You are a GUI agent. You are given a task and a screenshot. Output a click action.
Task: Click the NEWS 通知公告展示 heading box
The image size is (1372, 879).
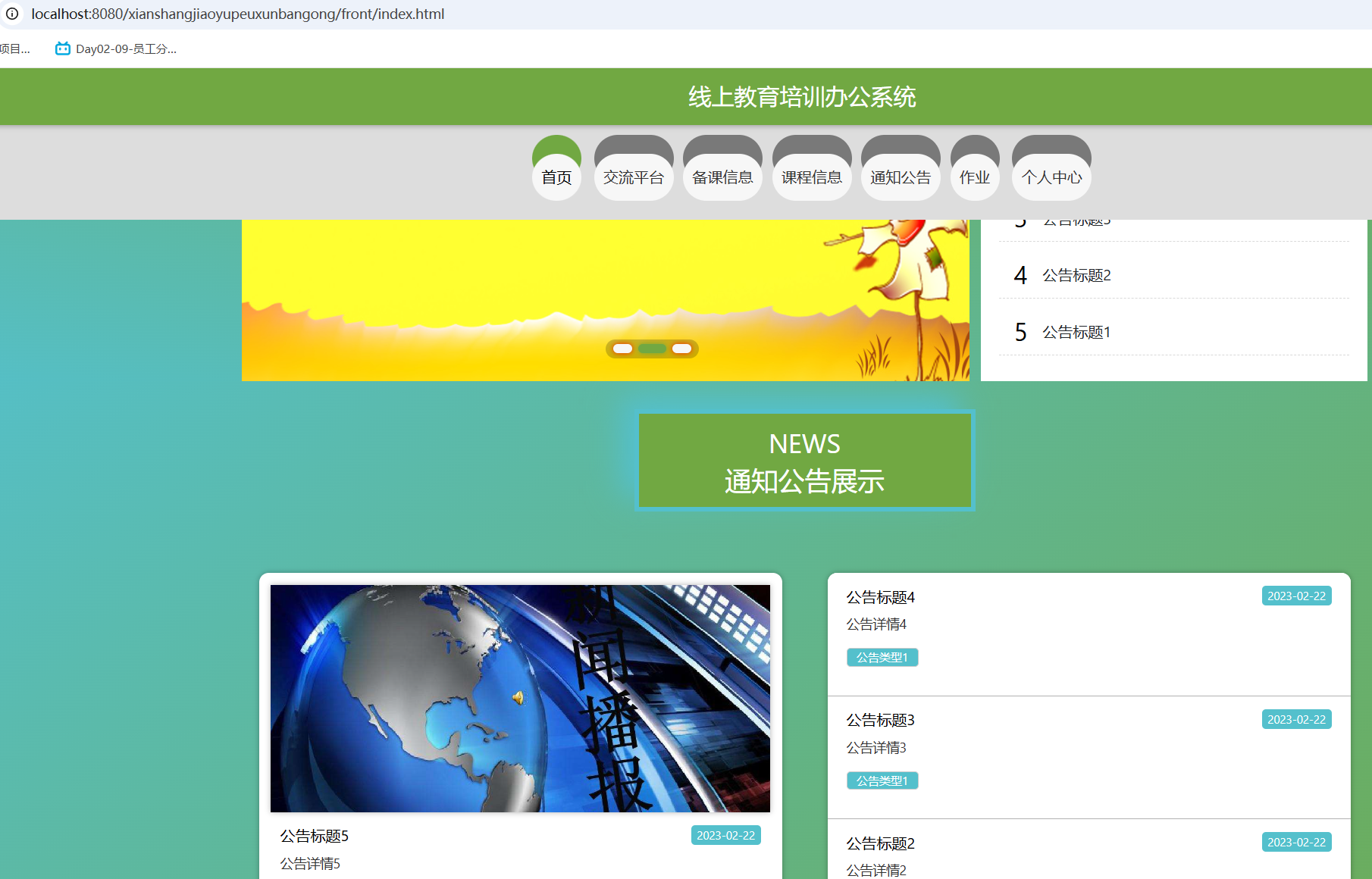pos(805,461)
